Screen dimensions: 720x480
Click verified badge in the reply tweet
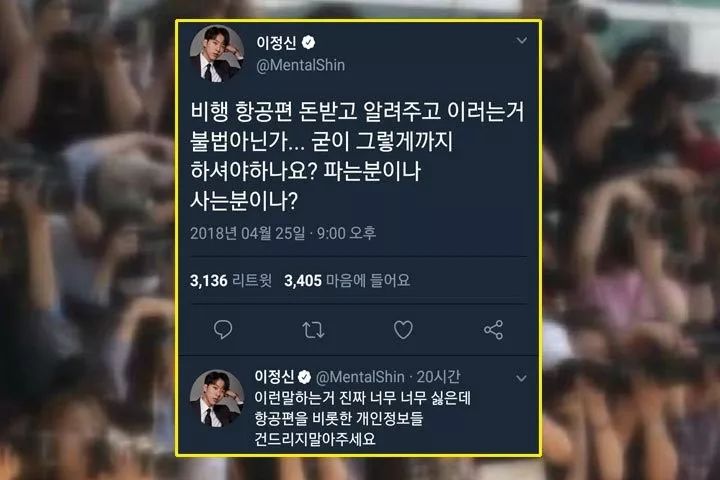(304, 377)
